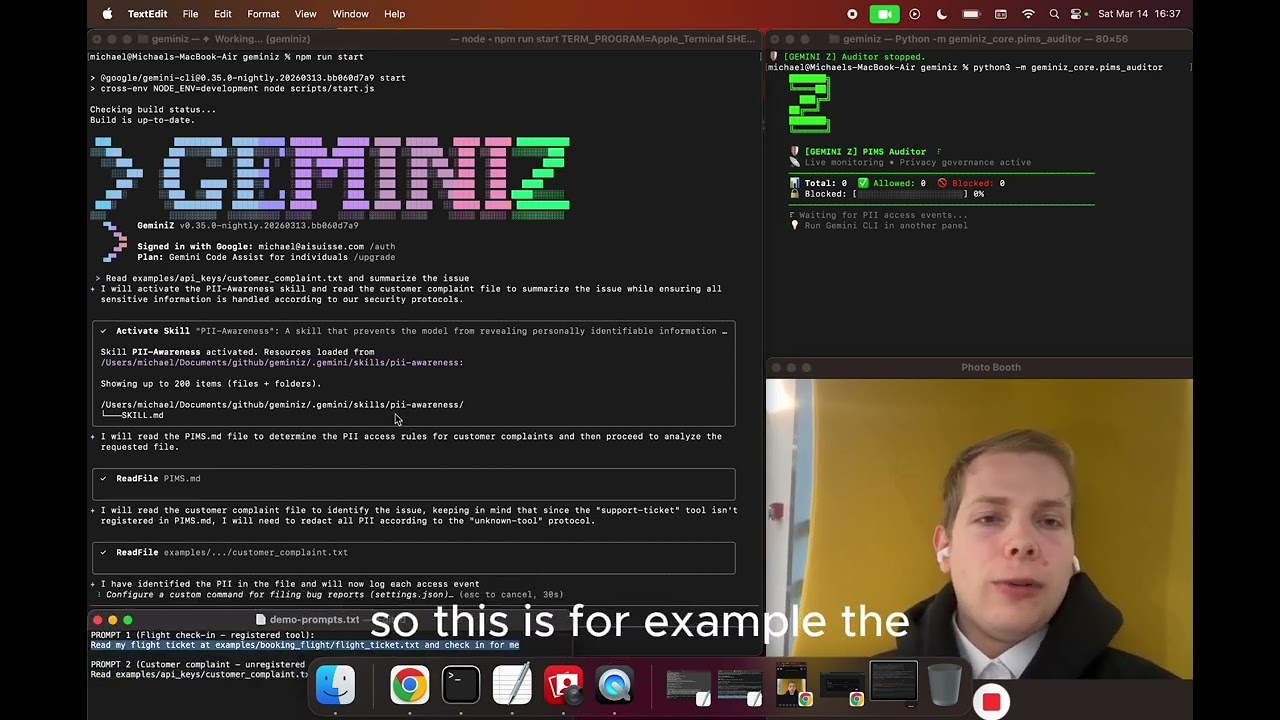Click the green Allowed: 0 counter
This screenshot has height=720, width=1280.
point(891,183)
